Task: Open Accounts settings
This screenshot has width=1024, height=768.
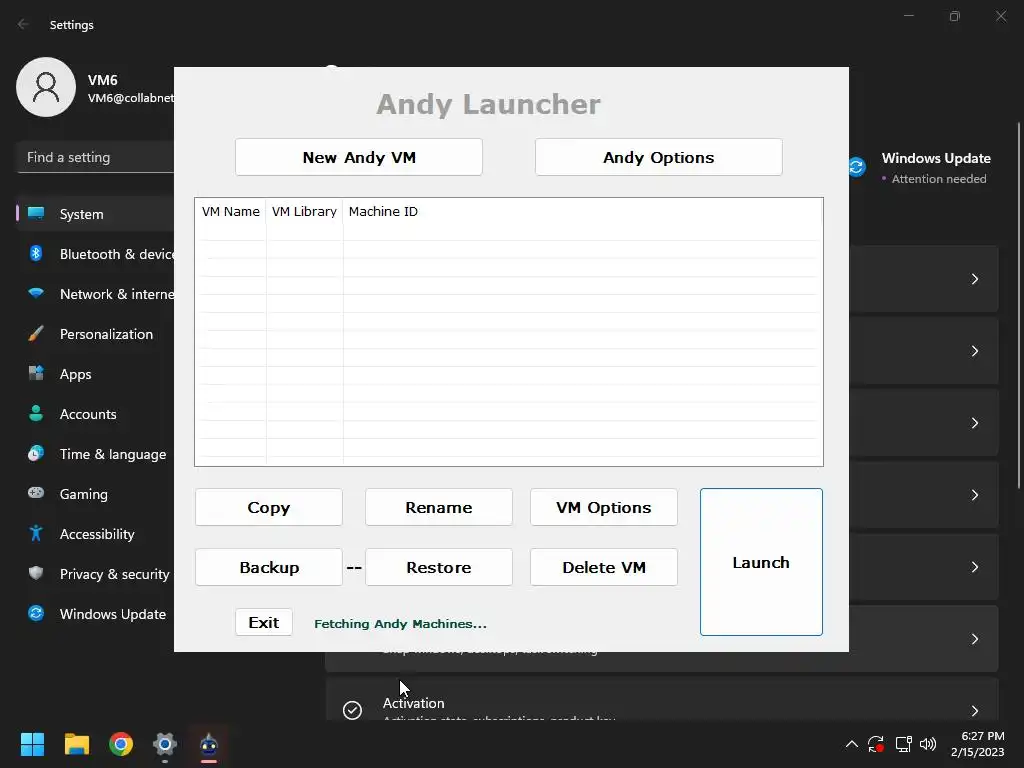Action: 95,414
